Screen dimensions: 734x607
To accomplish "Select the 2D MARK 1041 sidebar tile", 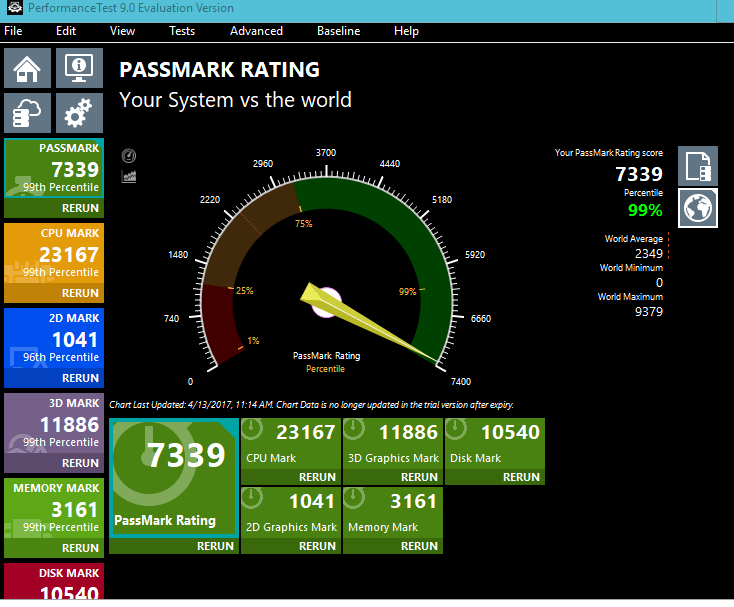I will coord(54,338).
